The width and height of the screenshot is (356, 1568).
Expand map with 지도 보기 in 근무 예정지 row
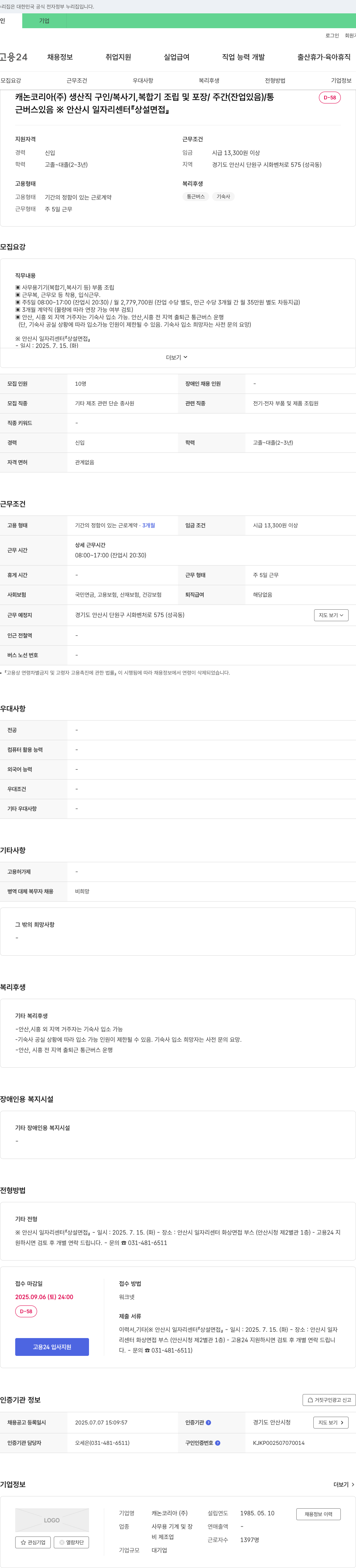[331, 615]
